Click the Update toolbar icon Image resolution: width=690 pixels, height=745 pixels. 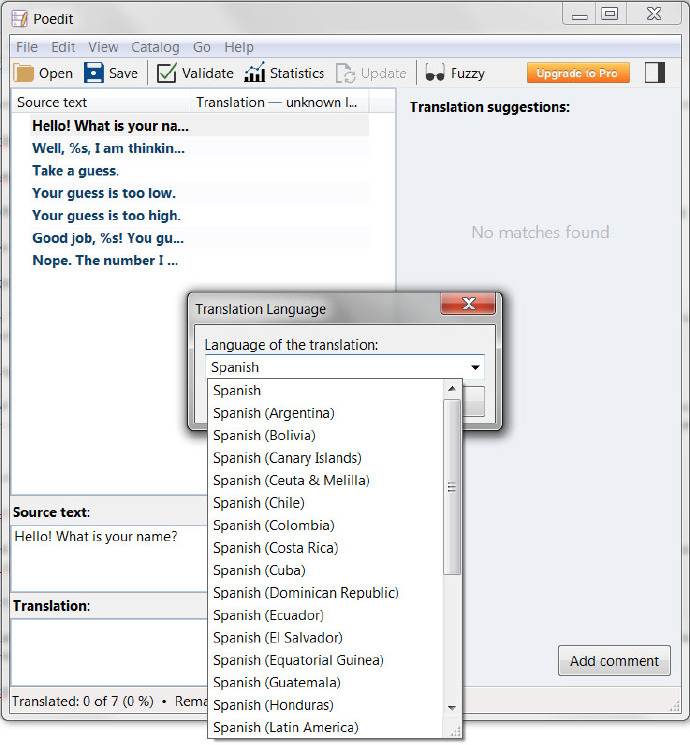[345, 73]
